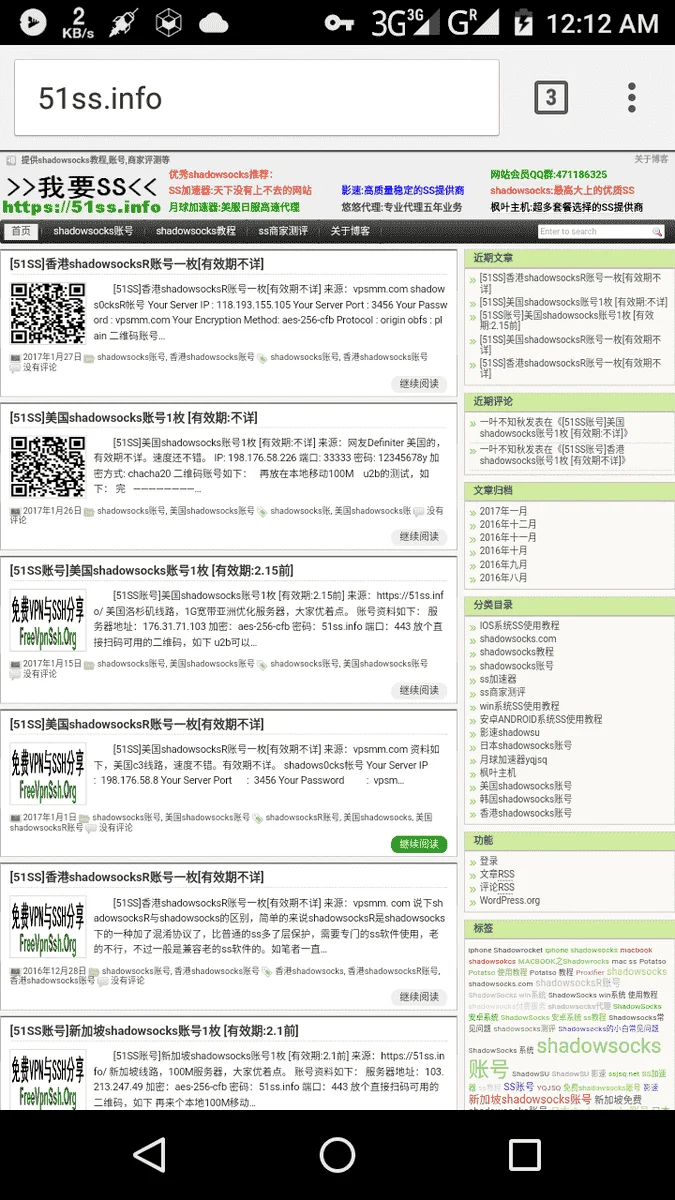Image resolution: width=675 pixels, height=1200 pixels.
Task: Click 月球加速器:美服日服高速代理 ad link
Action: (234, 207)
